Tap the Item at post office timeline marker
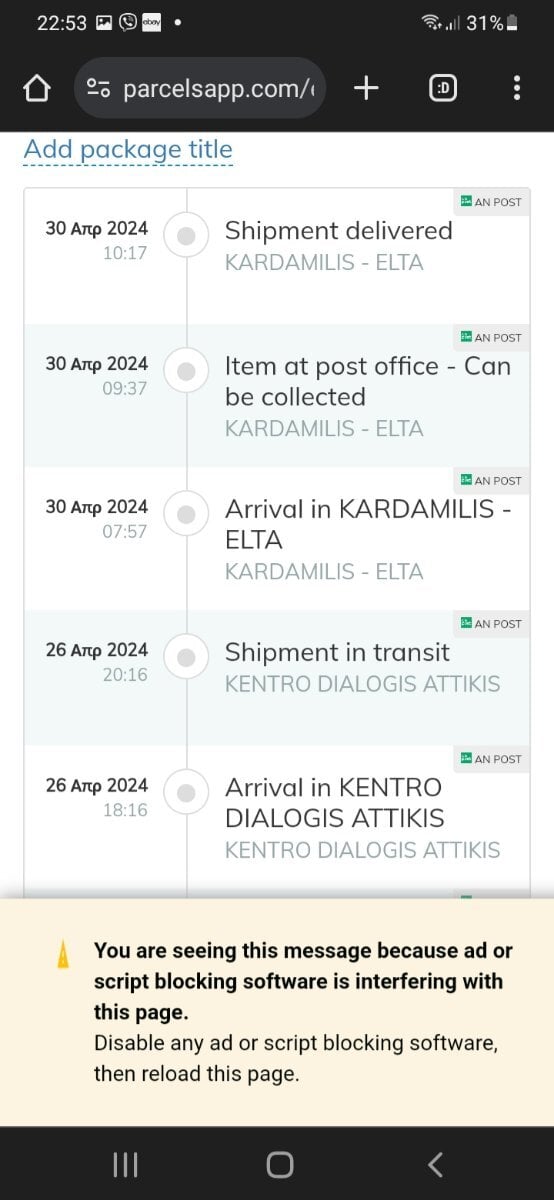 pyautogui.click(x=185, y=371)
